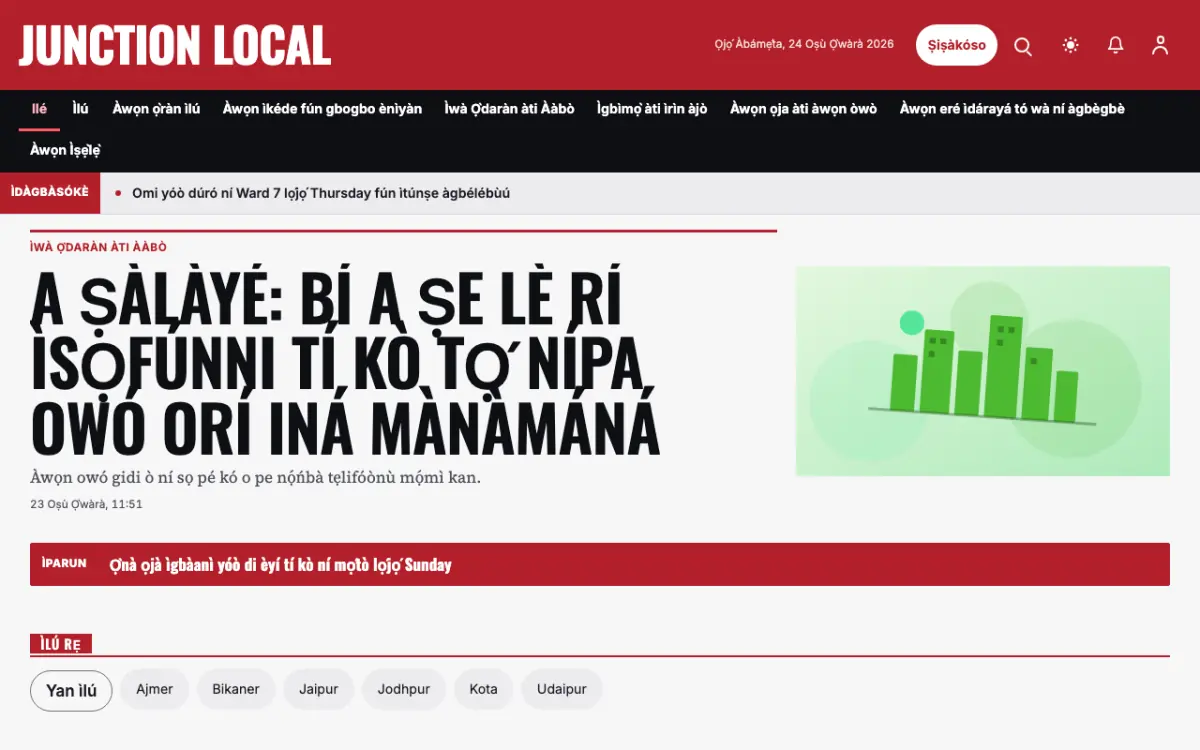Select the Jodhpur city chip
This screenshot has height=750, width=1200.
[404, 690]
